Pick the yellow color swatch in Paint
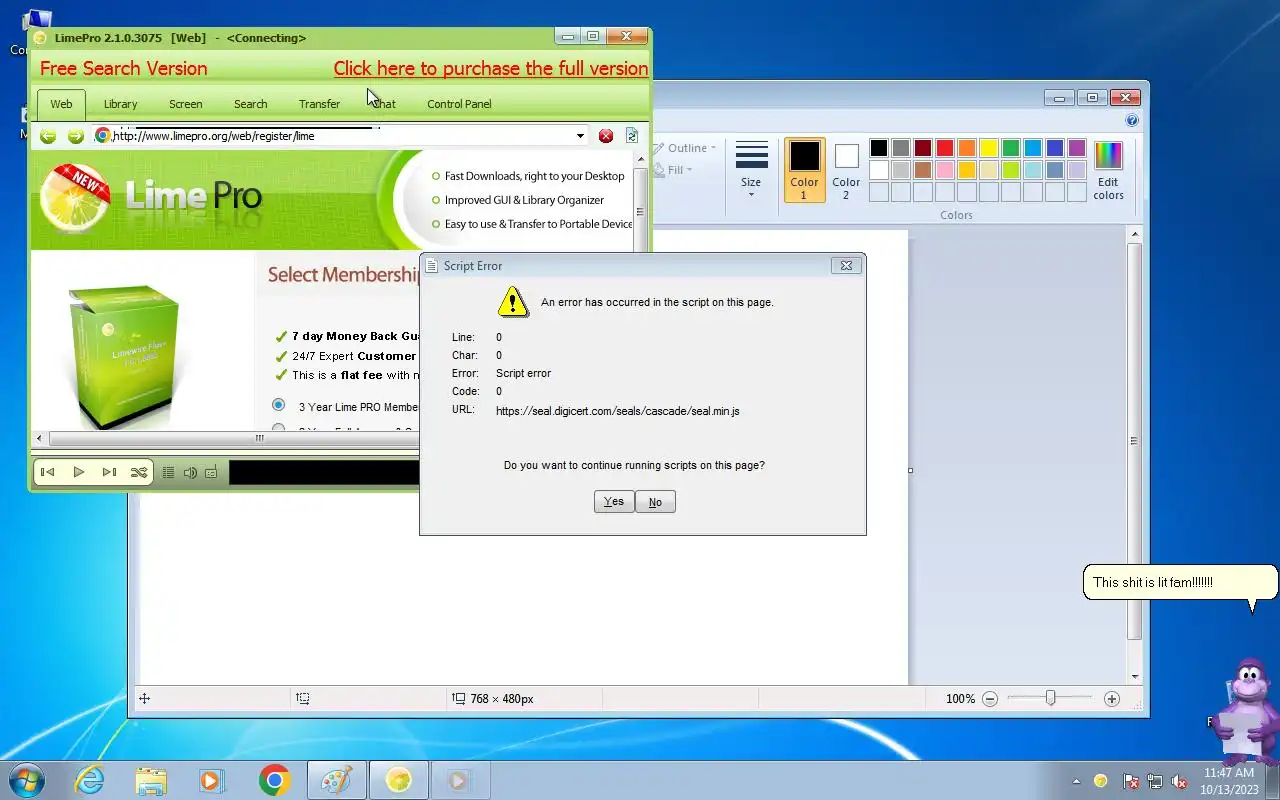 988,148
